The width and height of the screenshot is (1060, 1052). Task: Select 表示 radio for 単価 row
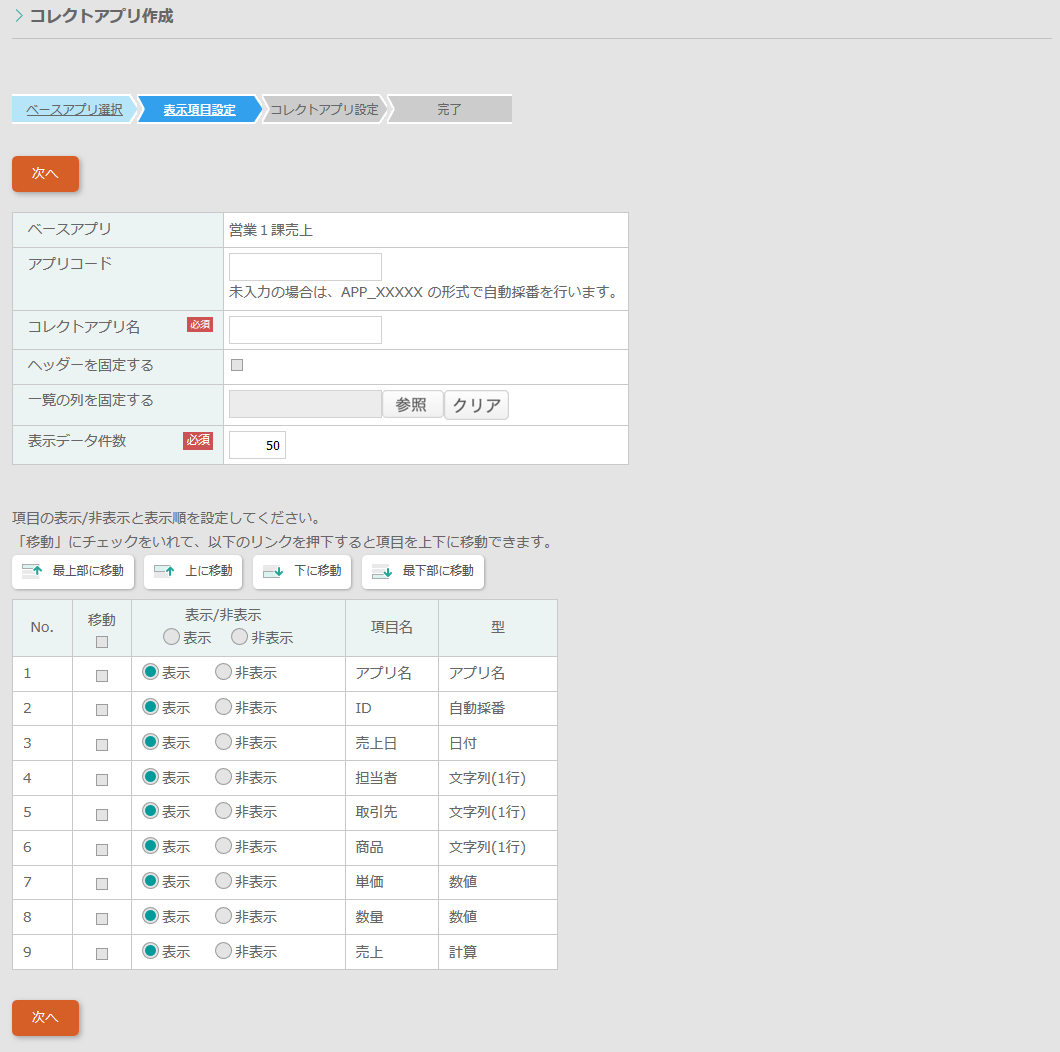pos(150,881)
